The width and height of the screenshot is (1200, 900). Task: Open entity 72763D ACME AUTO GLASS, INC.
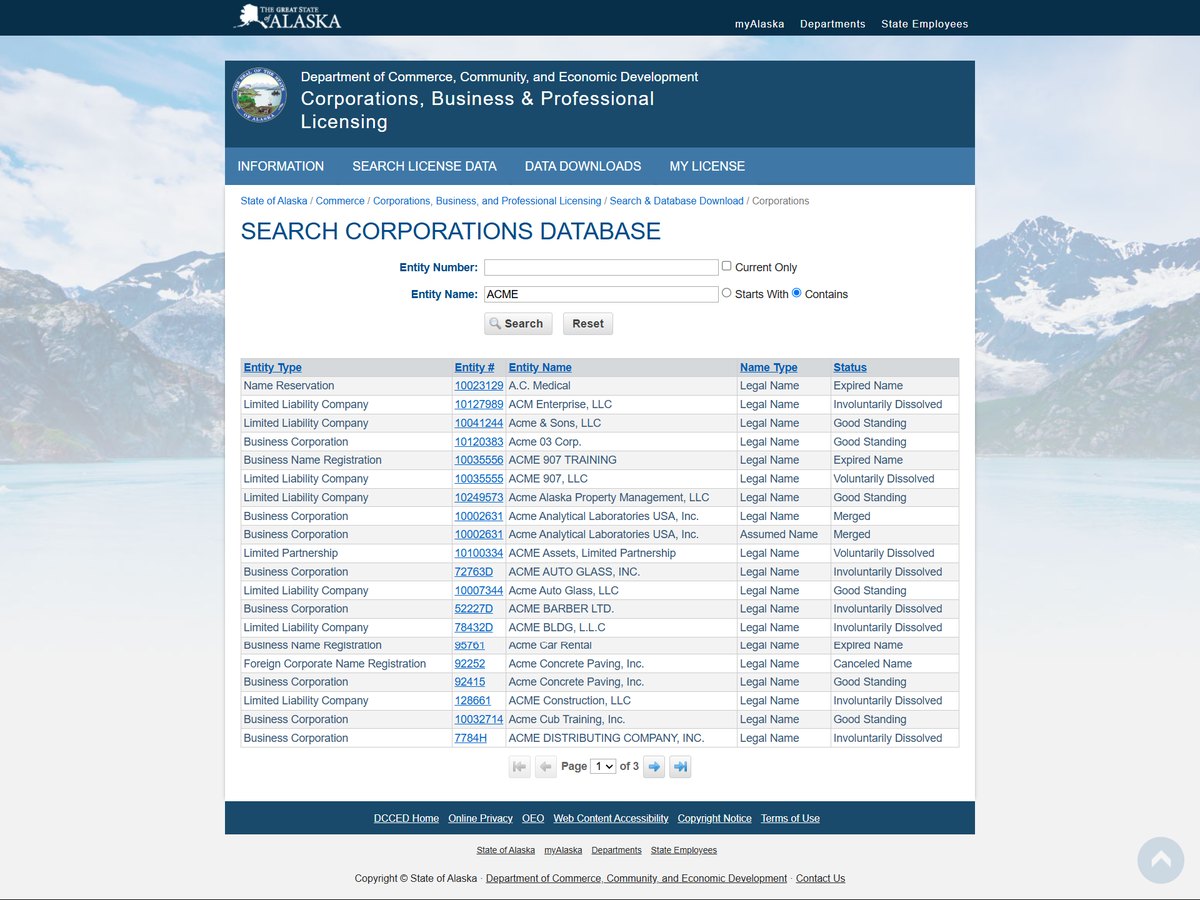(474, 572)
